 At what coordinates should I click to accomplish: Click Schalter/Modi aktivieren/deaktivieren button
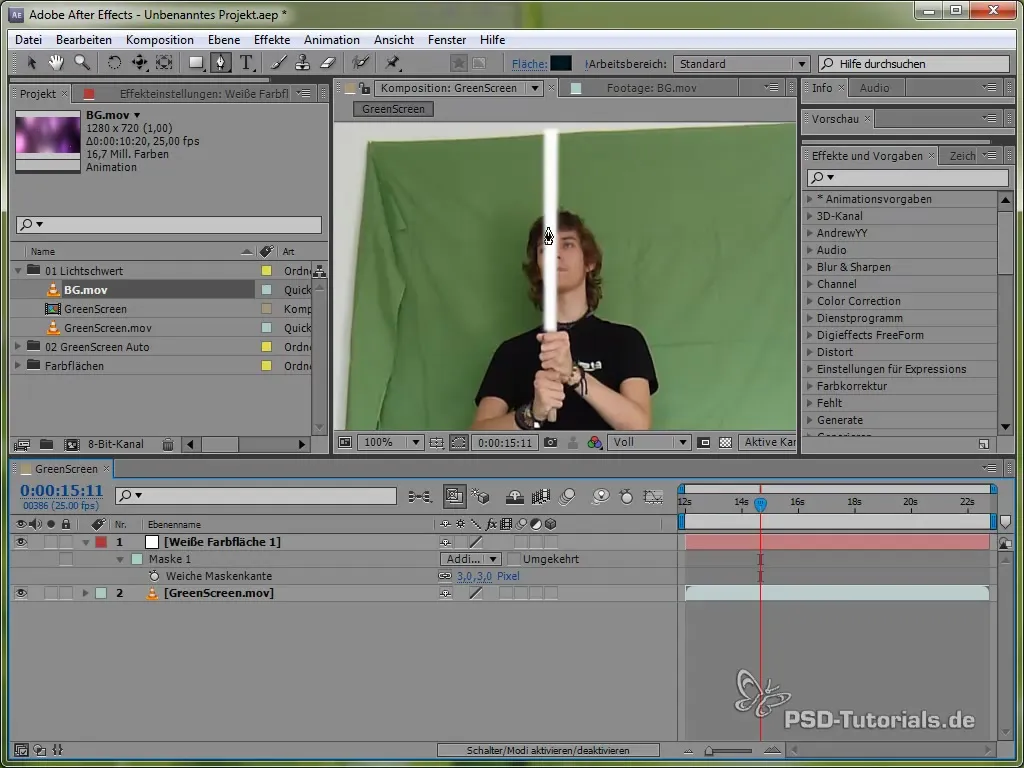click(548, 750)
